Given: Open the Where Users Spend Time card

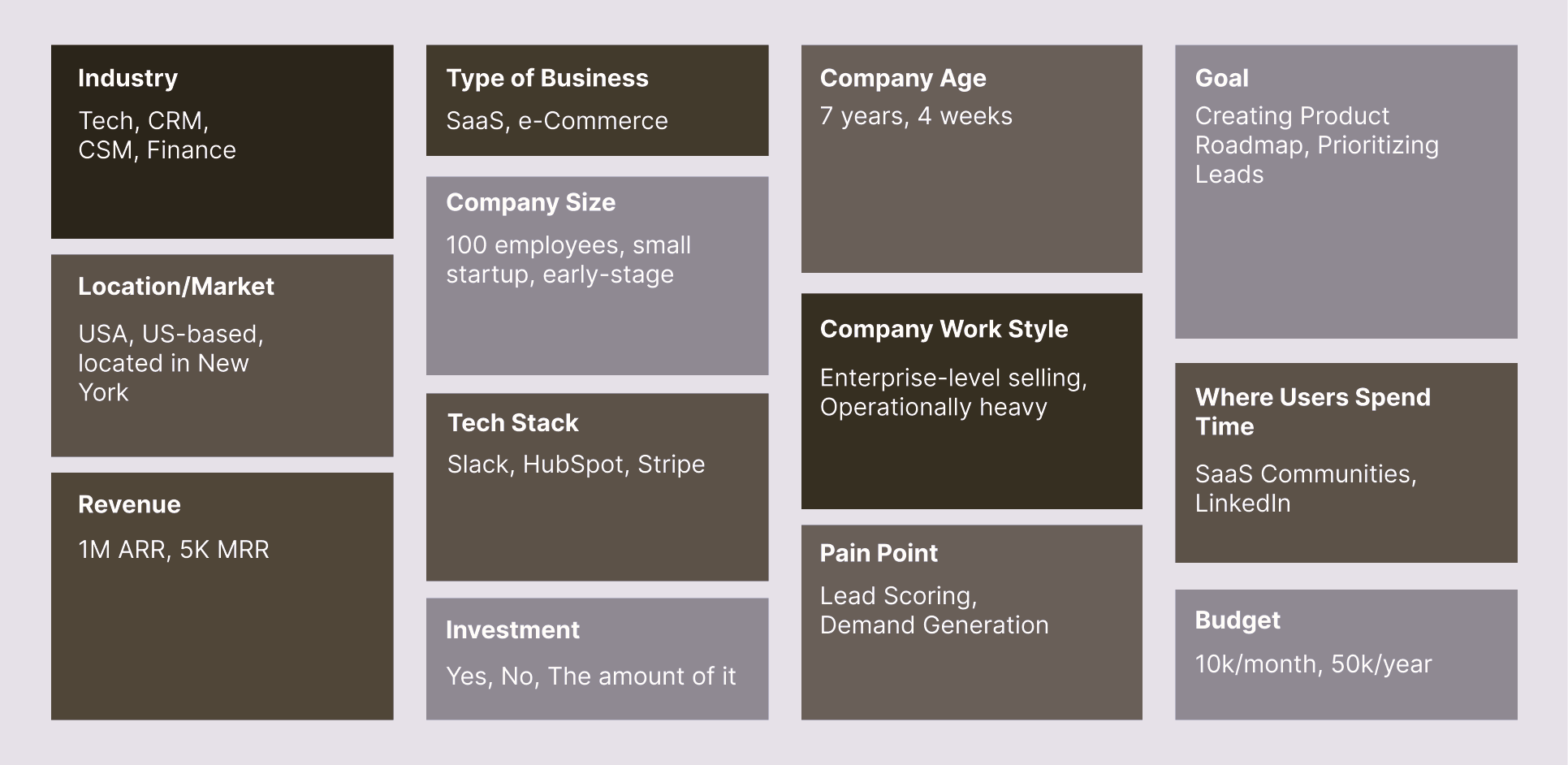Looking at the screenshot, I should coord(1346,463).
